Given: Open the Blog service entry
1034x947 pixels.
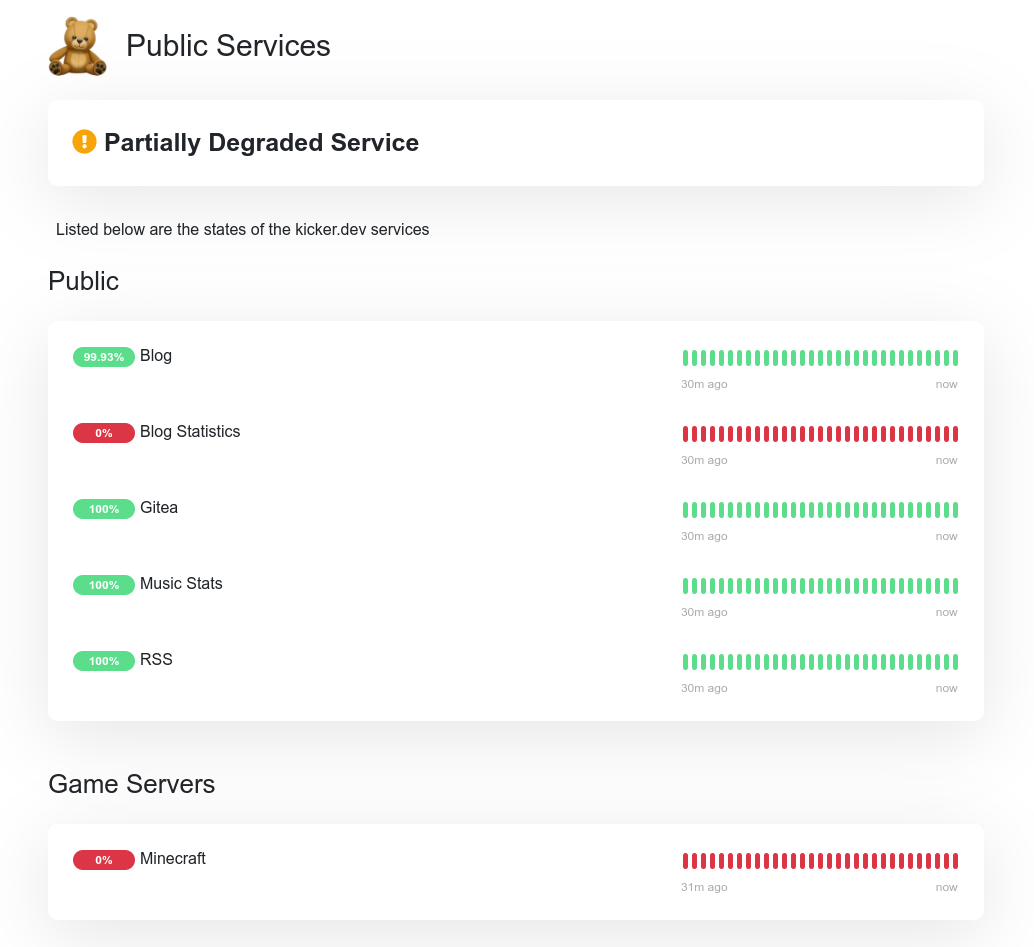Looking at the screenshot, I should 156,356.
